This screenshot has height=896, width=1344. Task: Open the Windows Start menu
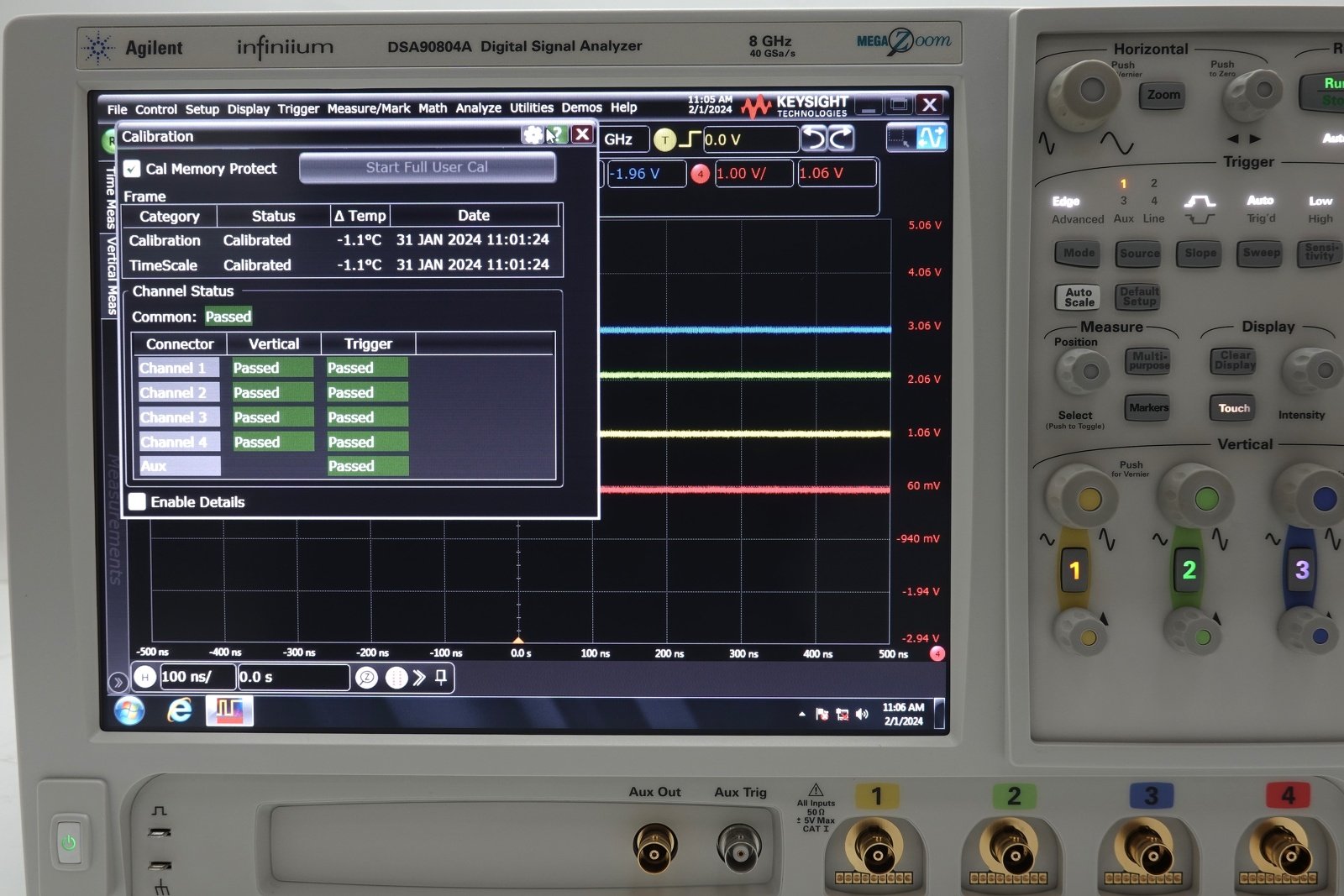(x=129, y=711)
